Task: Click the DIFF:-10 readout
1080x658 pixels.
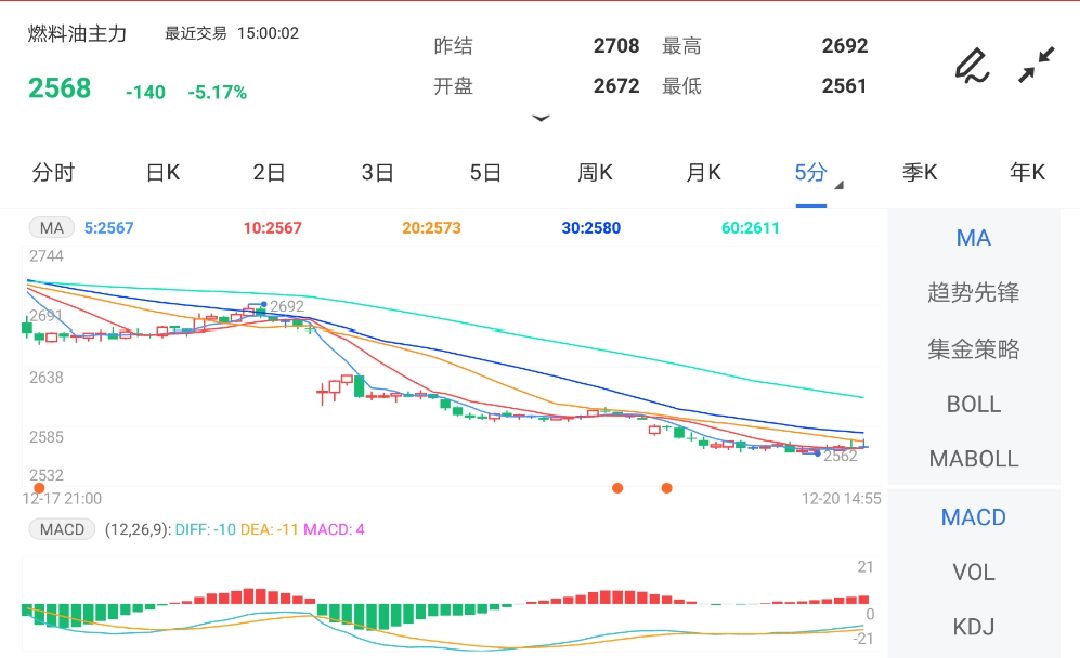Action: coord(205,530)
